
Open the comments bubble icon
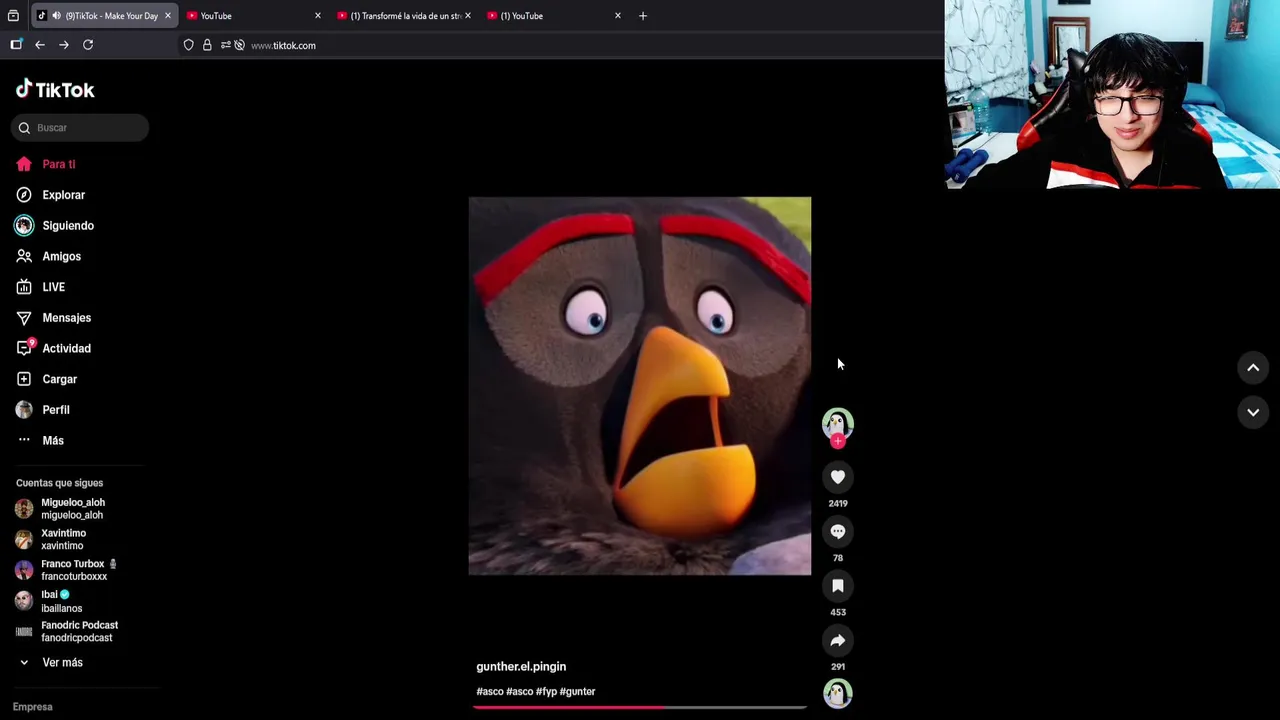click(x=838, y=532)
